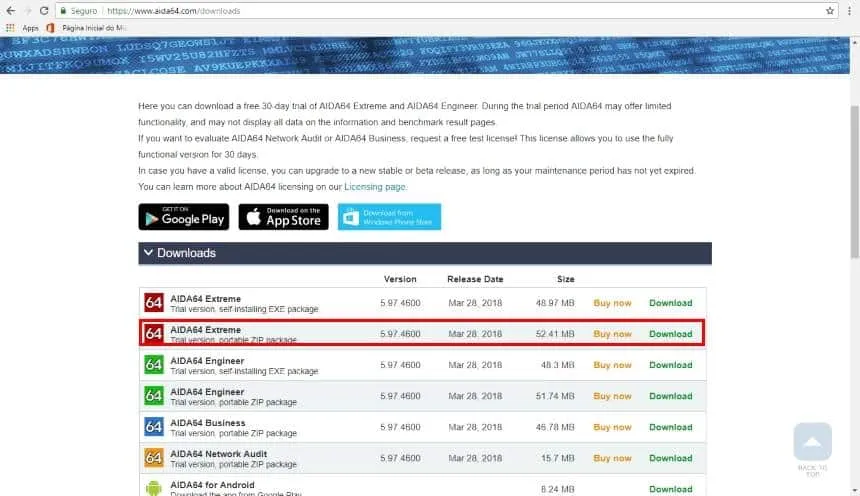Download AIDA64 Extreme portable ZIP package

point(670,334)
